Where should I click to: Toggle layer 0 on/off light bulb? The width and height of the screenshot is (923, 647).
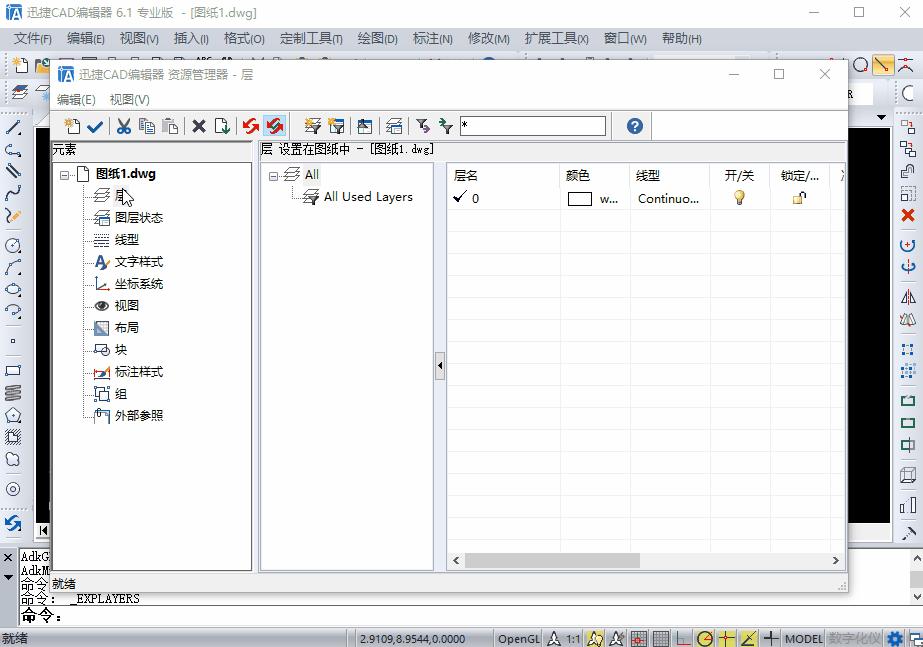740,198
